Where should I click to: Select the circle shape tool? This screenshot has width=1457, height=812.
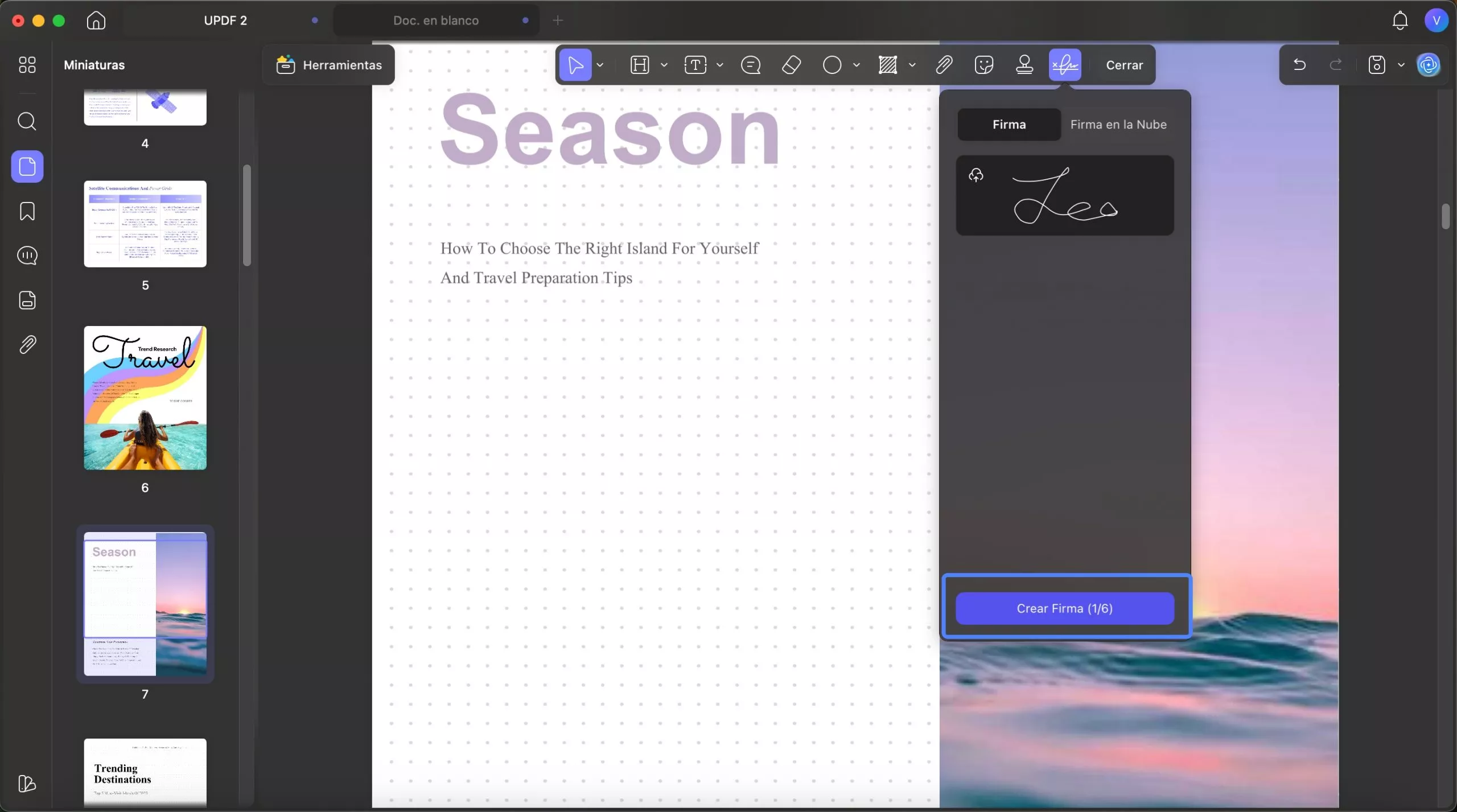click(832, 65)
